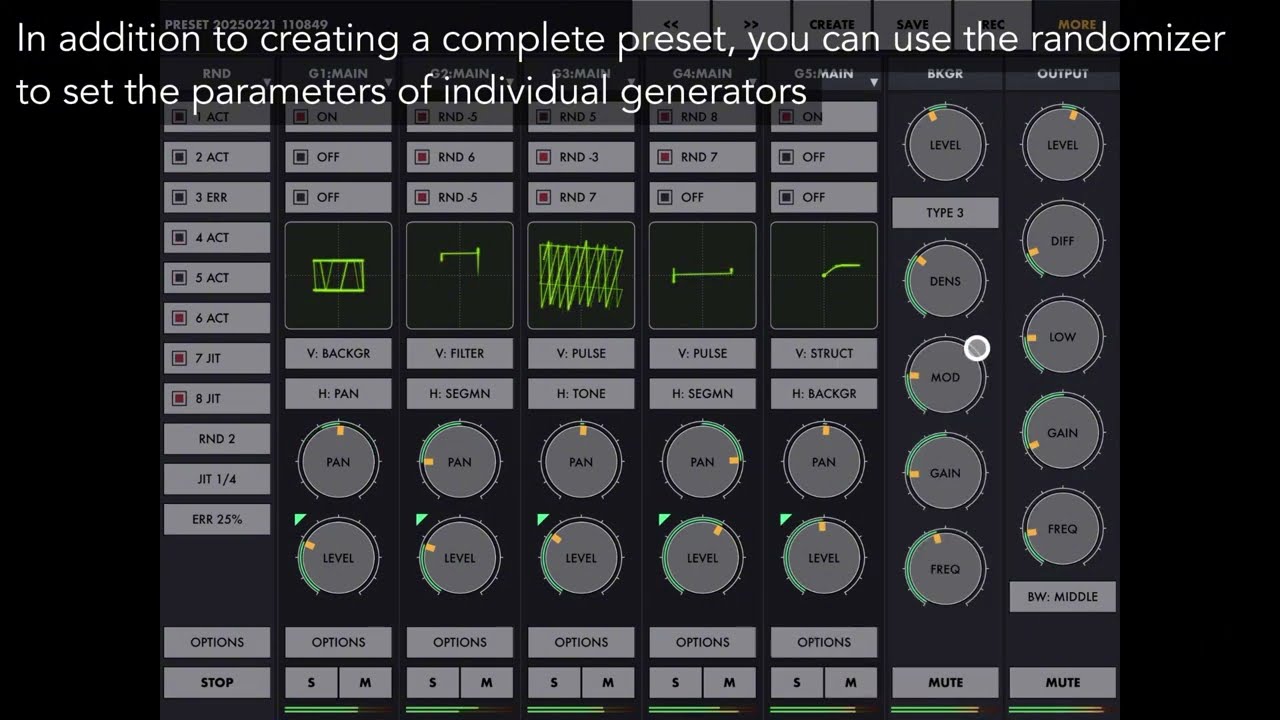The image size is (1280, 720).
Task: Open the G2 waveform display above V: FILTER
Action: [x=460, y=275]
